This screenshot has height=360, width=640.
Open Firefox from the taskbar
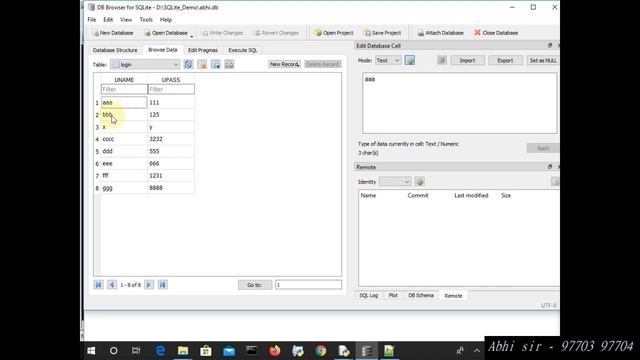click(275, 351)
